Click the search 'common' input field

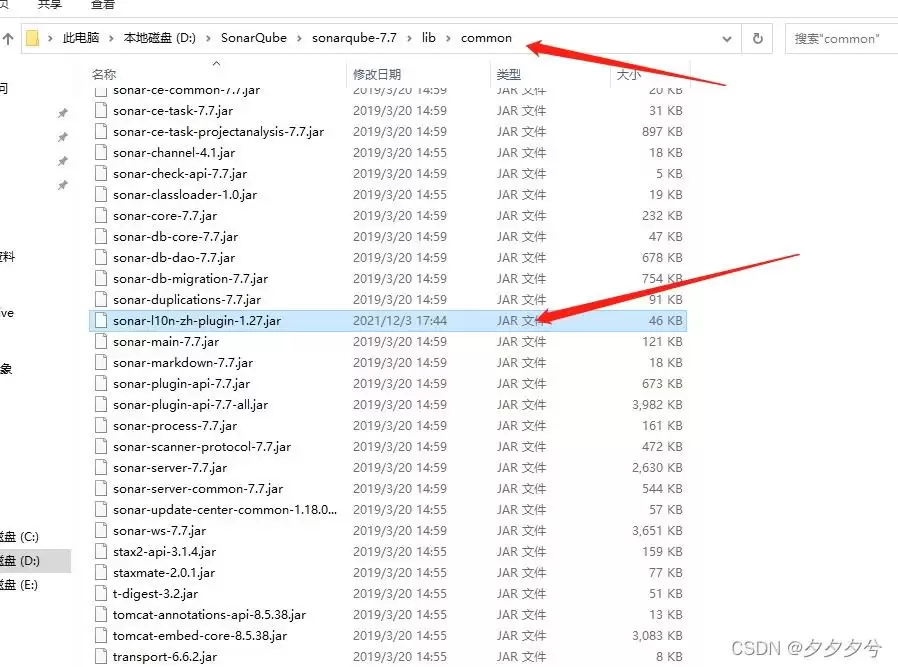841,38
